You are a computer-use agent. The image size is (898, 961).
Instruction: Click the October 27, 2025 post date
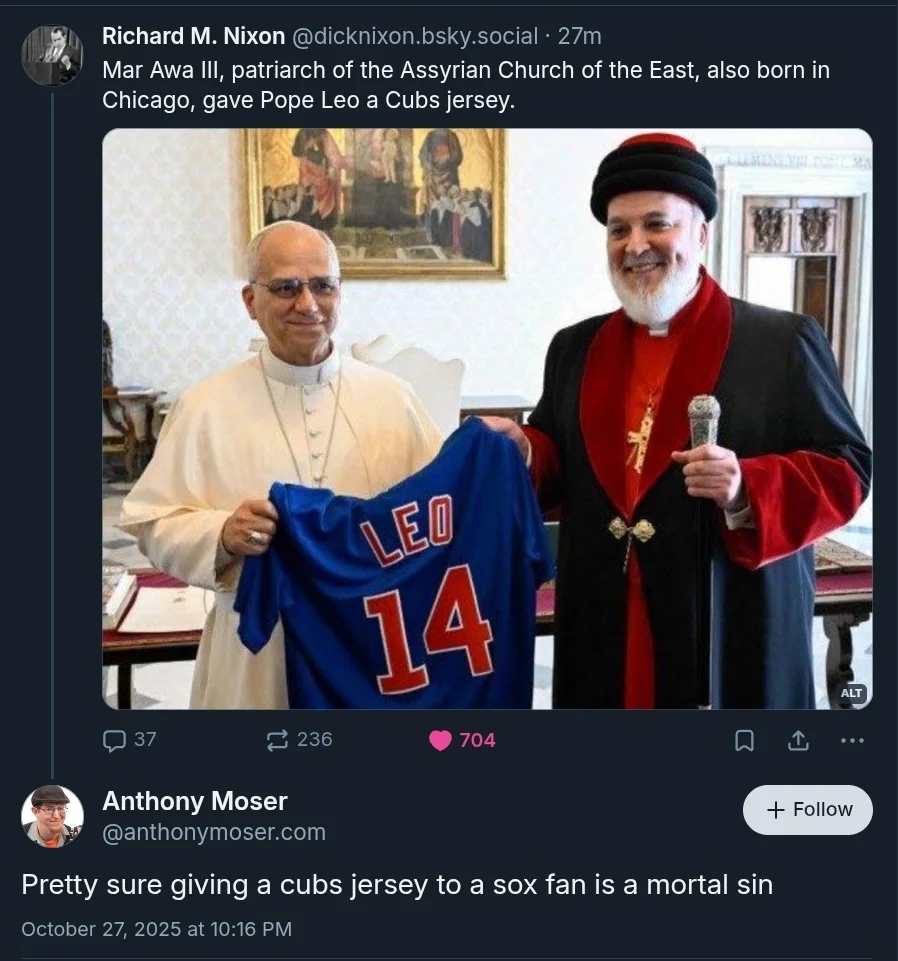tap(156, 929)
